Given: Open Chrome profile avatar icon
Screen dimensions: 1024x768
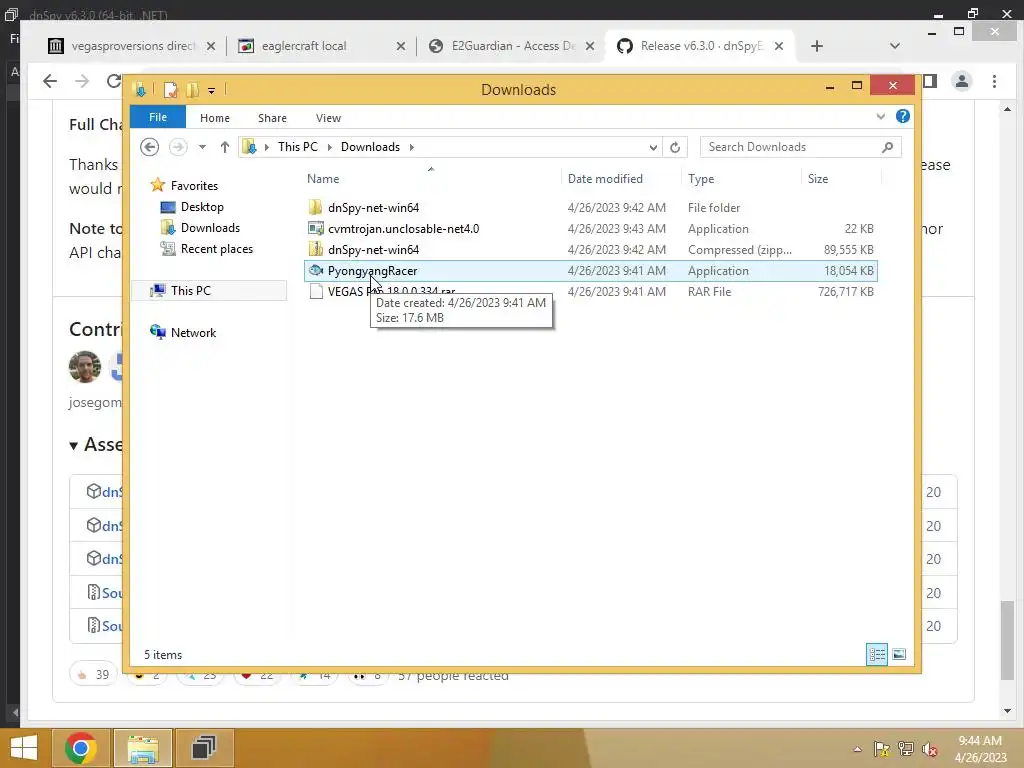Looking at the screenshot, I should point(962,81).
